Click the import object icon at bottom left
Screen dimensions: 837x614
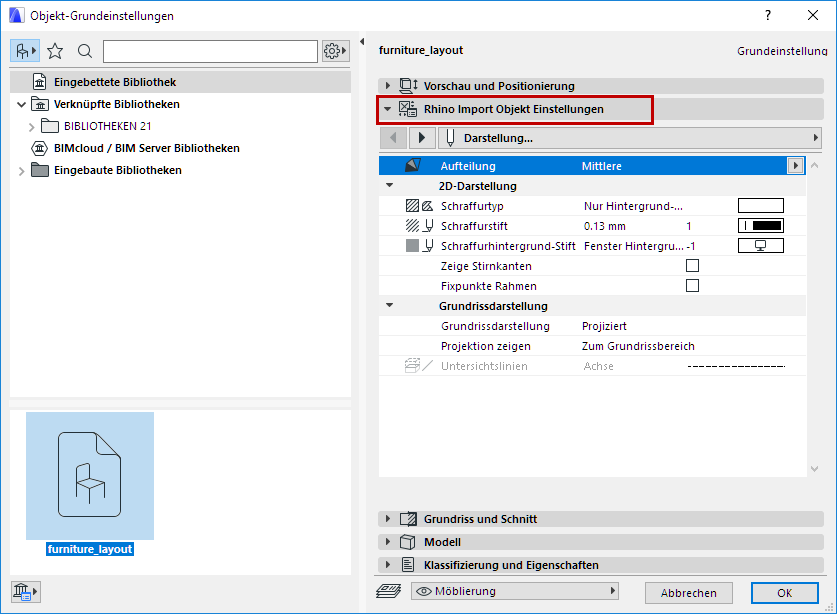(25, 591)
